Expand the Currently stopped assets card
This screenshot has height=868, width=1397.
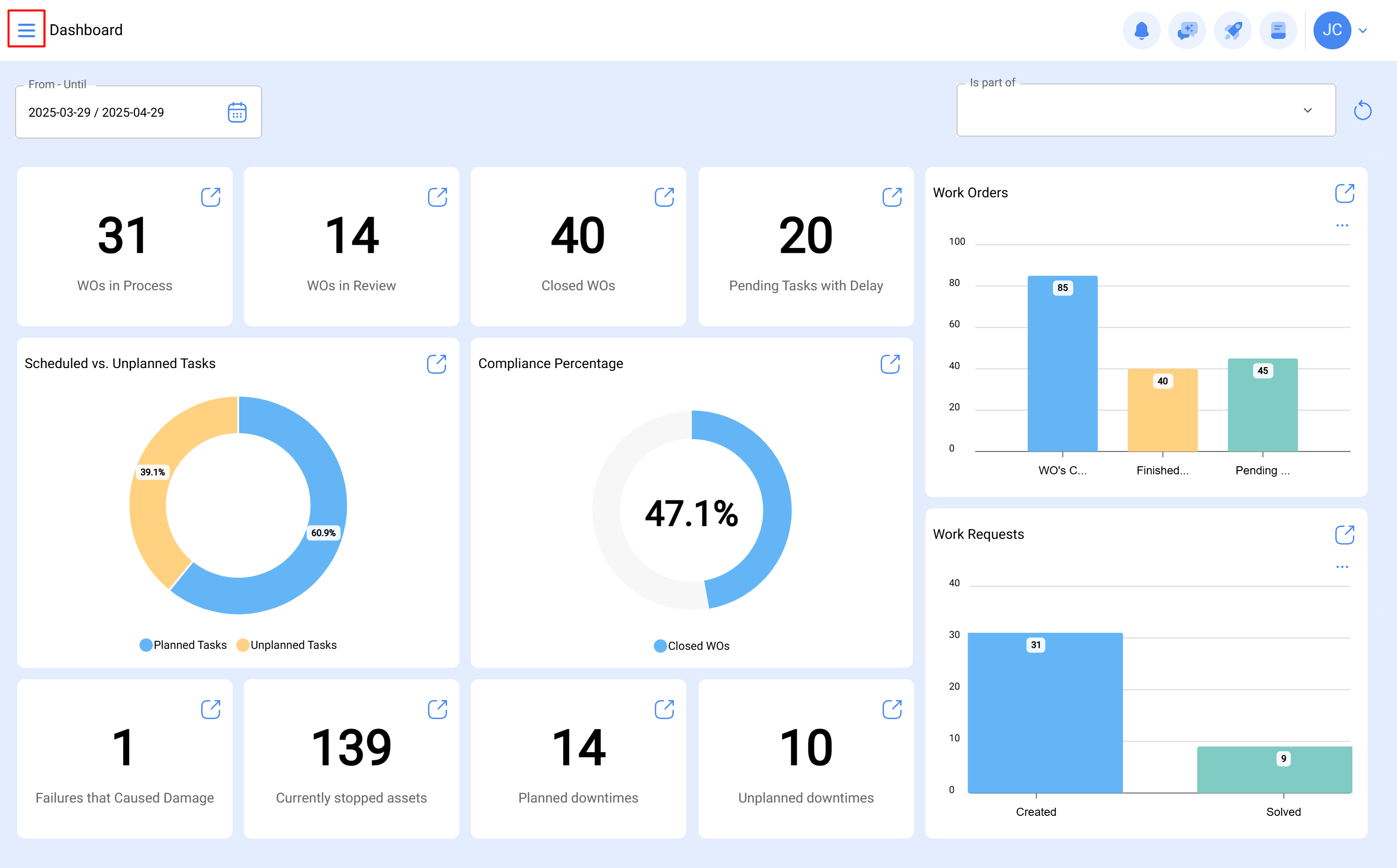[x=438, y=710]
